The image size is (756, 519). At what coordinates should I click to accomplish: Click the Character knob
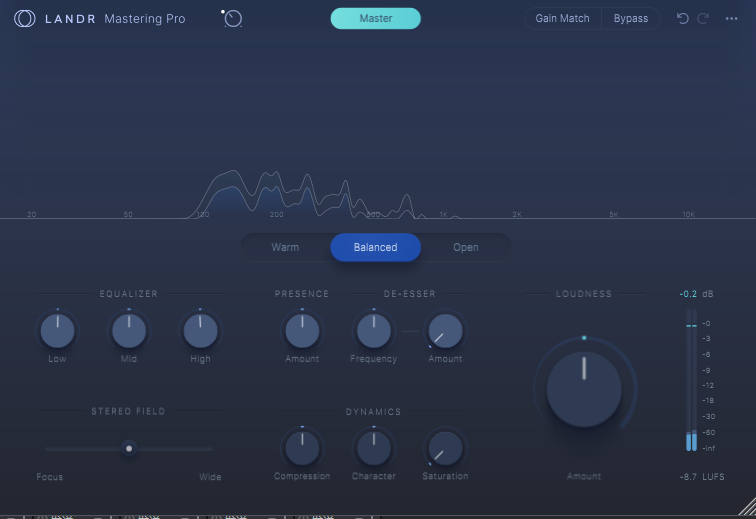(x=374, y=448)
